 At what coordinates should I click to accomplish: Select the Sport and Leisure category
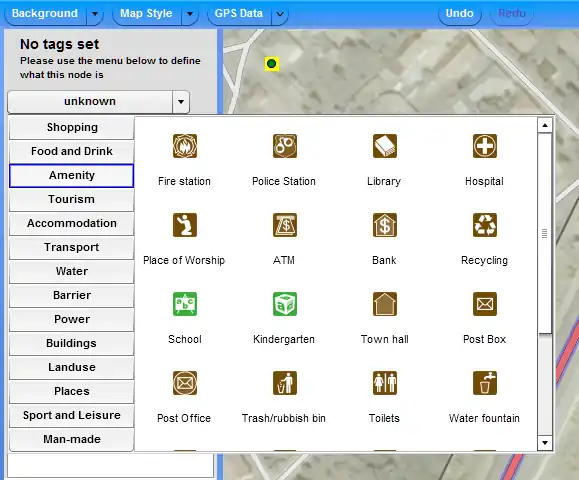(x=72, y=415)
